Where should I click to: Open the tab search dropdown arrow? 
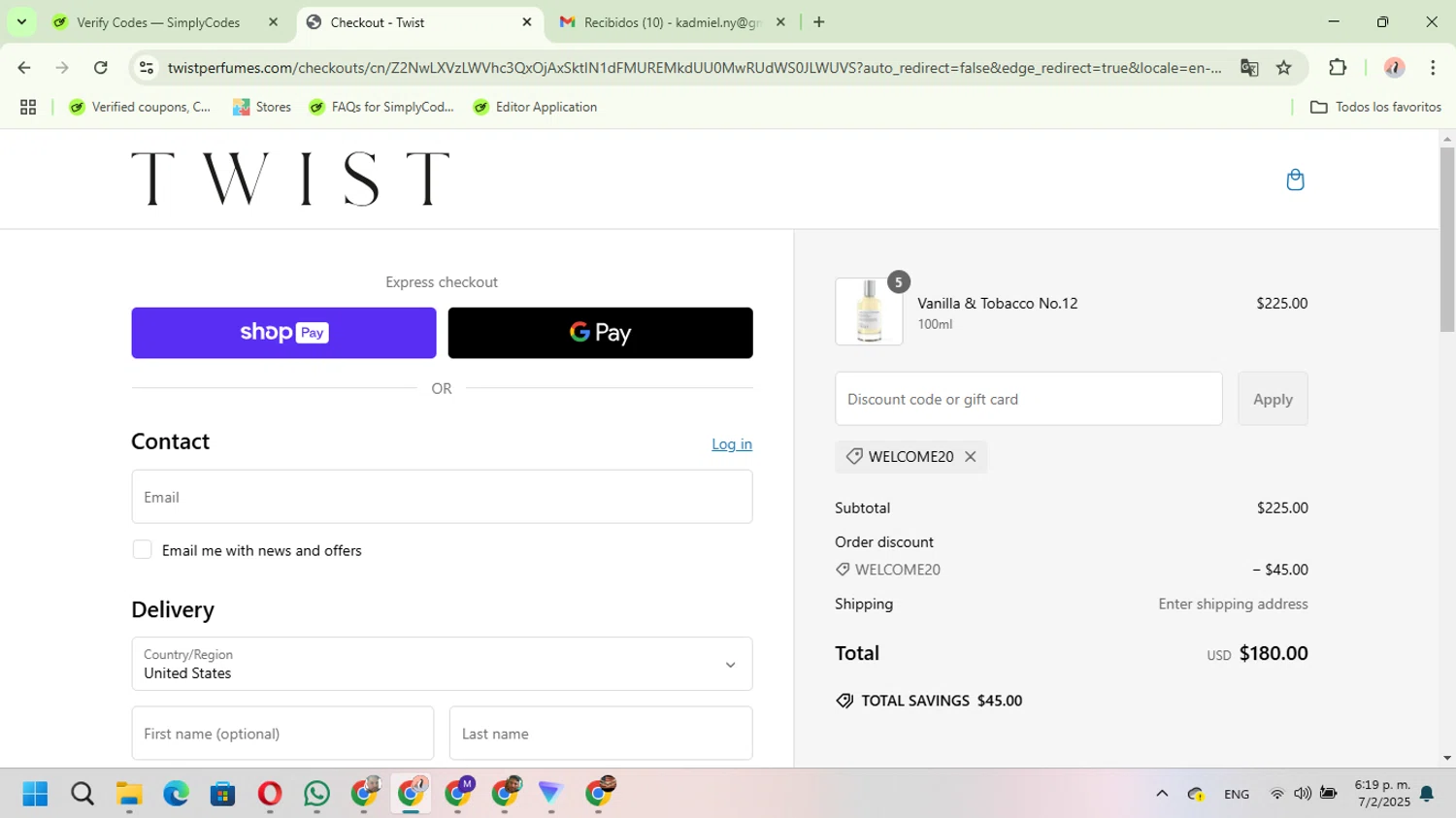click(21, 21)
